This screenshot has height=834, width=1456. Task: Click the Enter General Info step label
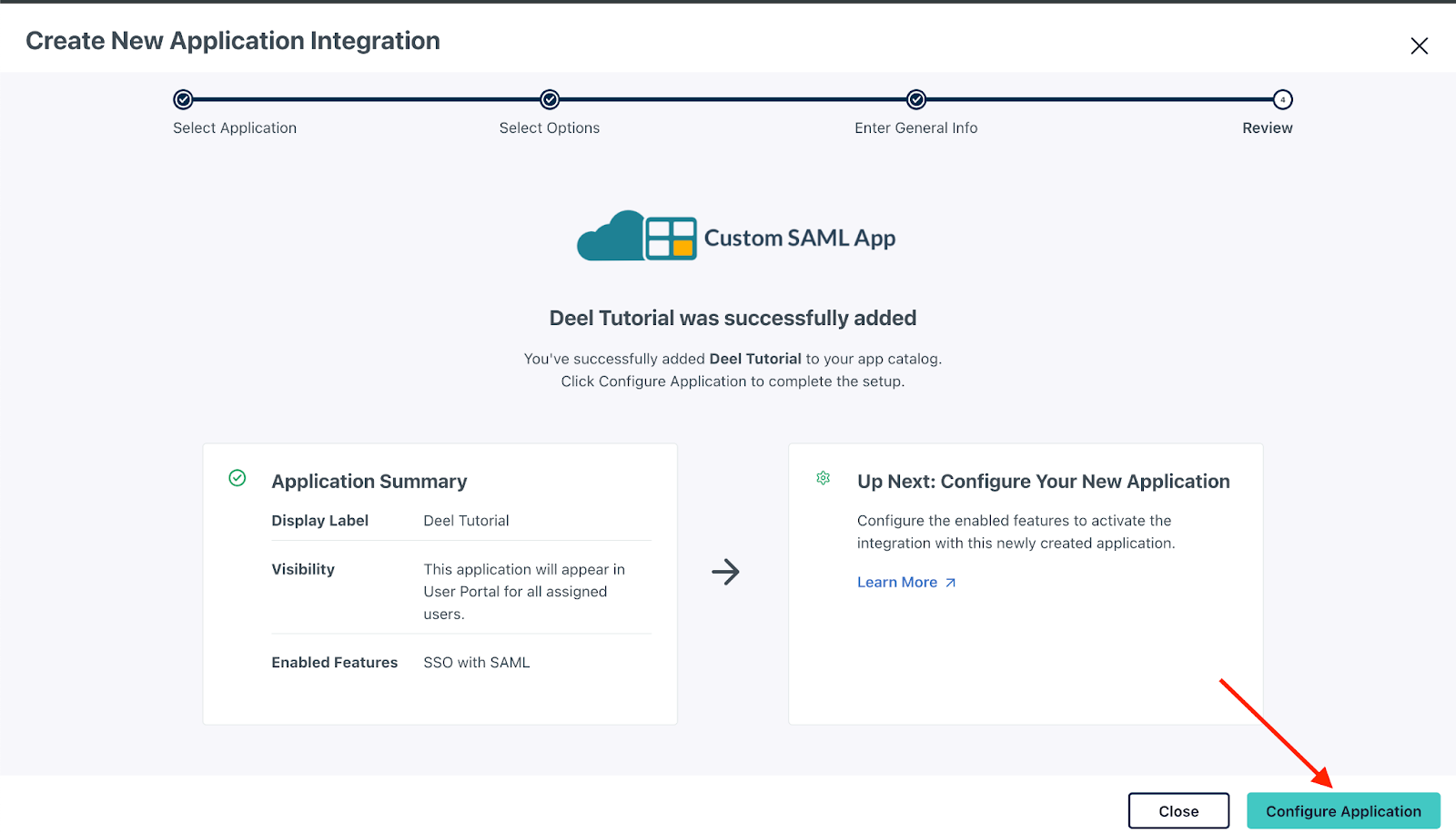coord(916,128)
